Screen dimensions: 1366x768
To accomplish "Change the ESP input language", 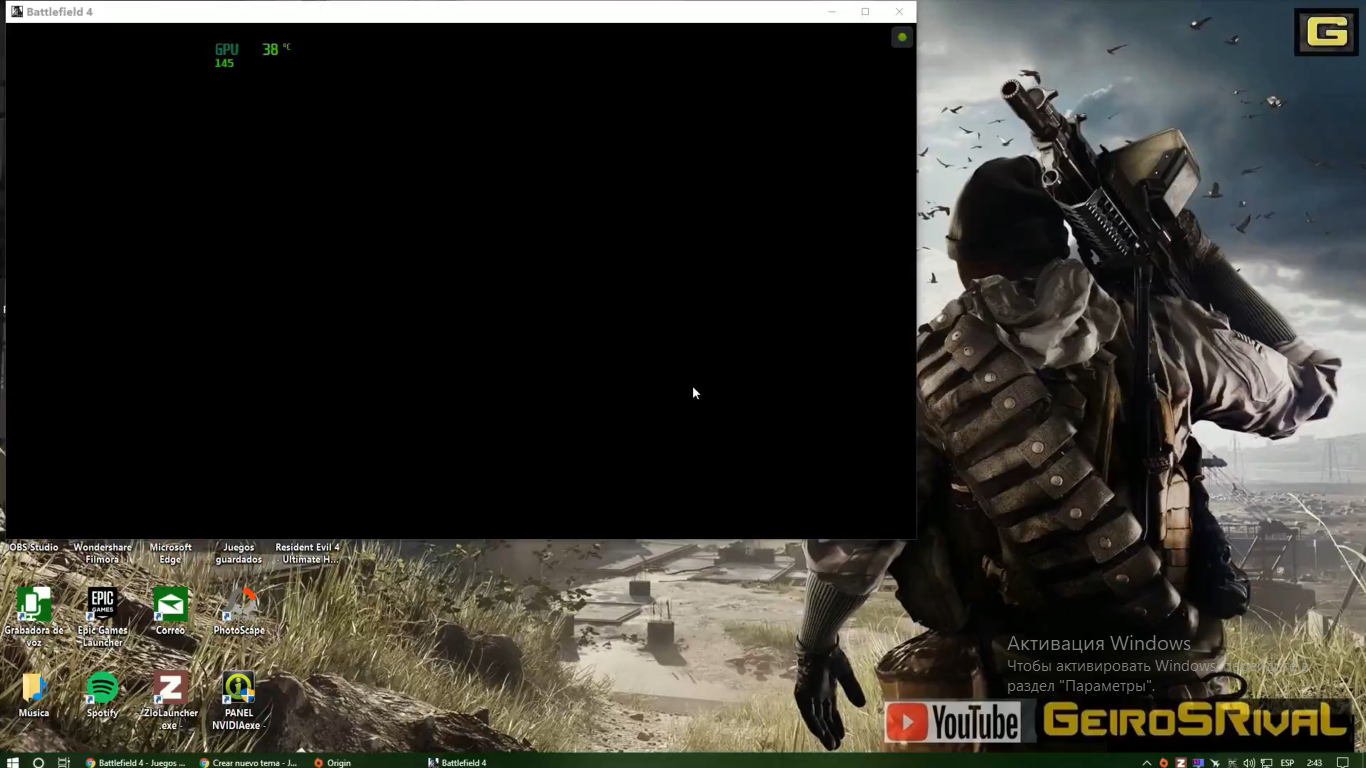I will [1287, 763].
